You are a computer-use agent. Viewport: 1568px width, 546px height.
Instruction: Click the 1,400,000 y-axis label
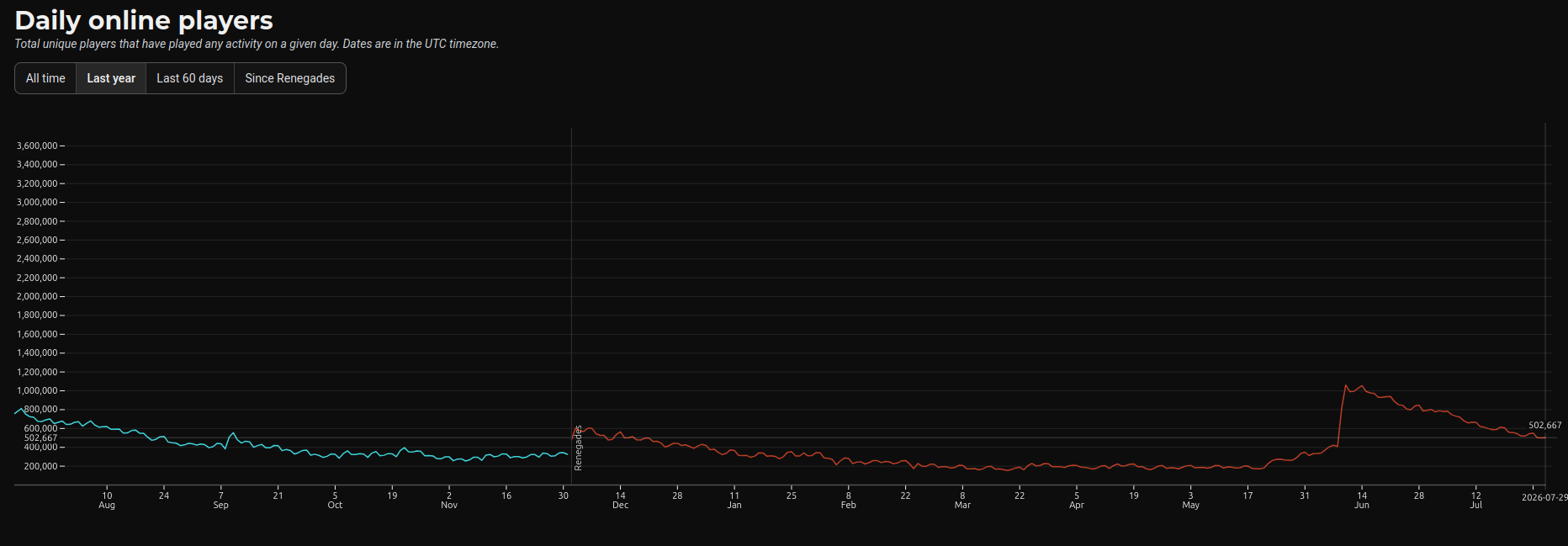(37, 353)
